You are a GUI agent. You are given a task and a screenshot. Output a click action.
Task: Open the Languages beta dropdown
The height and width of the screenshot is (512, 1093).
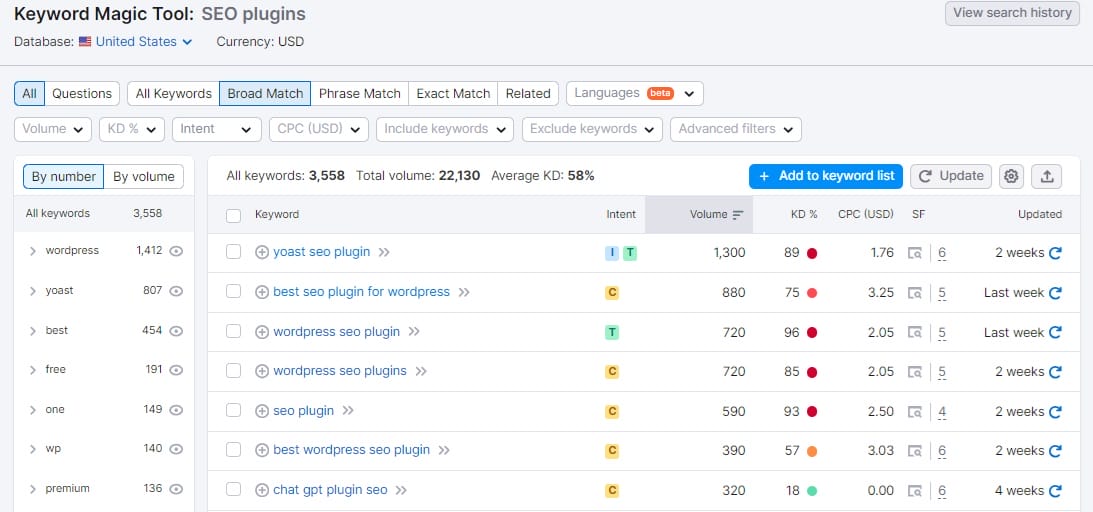click(x=634, y=93)
